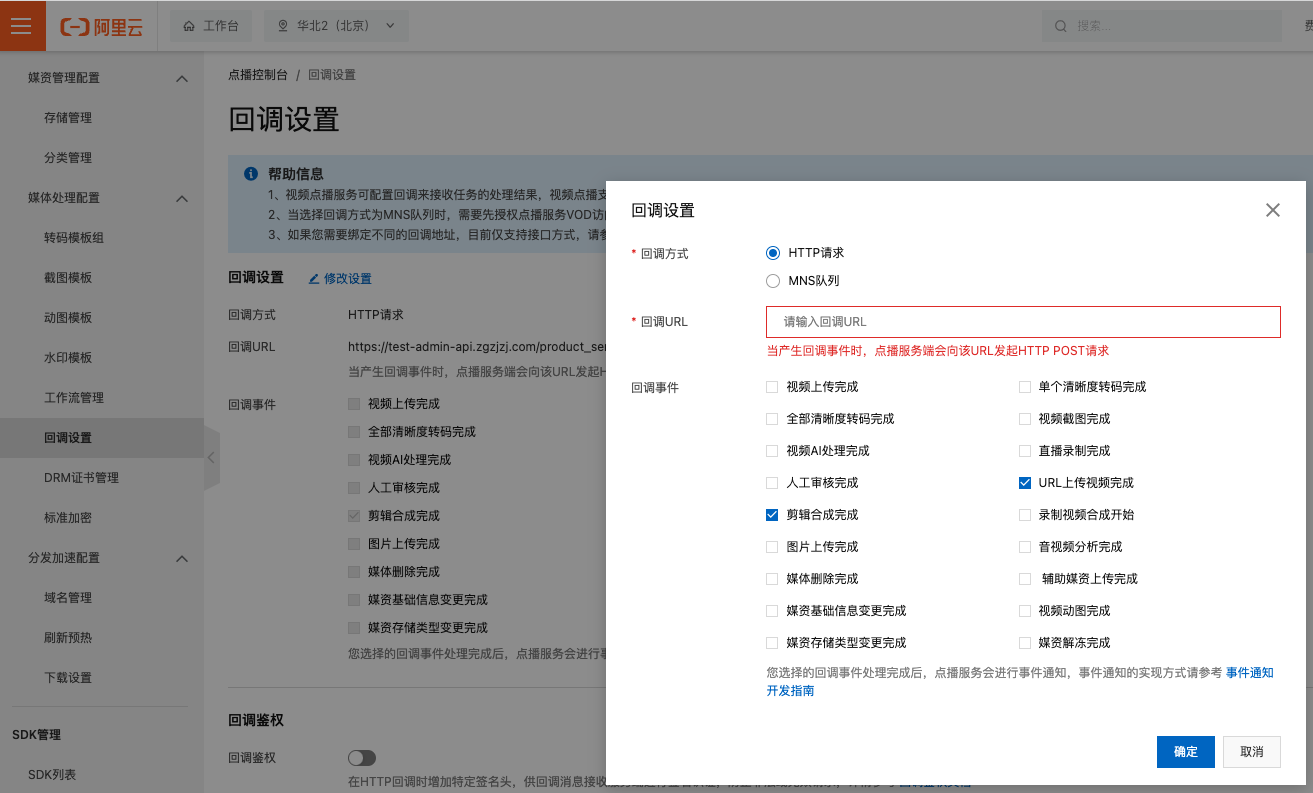Select MNS队列 callback method
The image size is (1313, 793).
pos(772,281)
